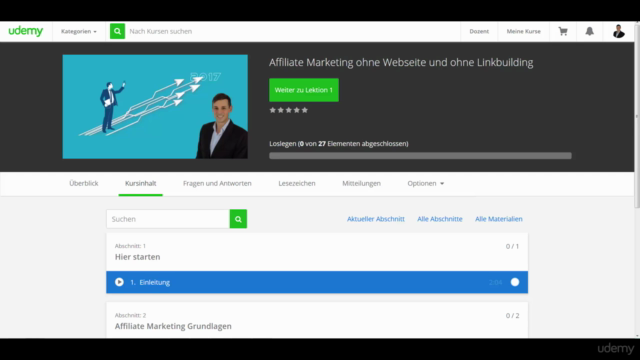The width and height of the screenshot is (640, 360).
Task: Open the Dozent link
Action: [479, 31]
